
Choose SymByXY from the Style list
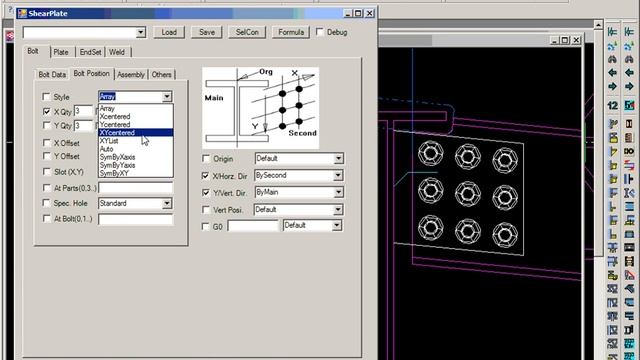point(136,173)
